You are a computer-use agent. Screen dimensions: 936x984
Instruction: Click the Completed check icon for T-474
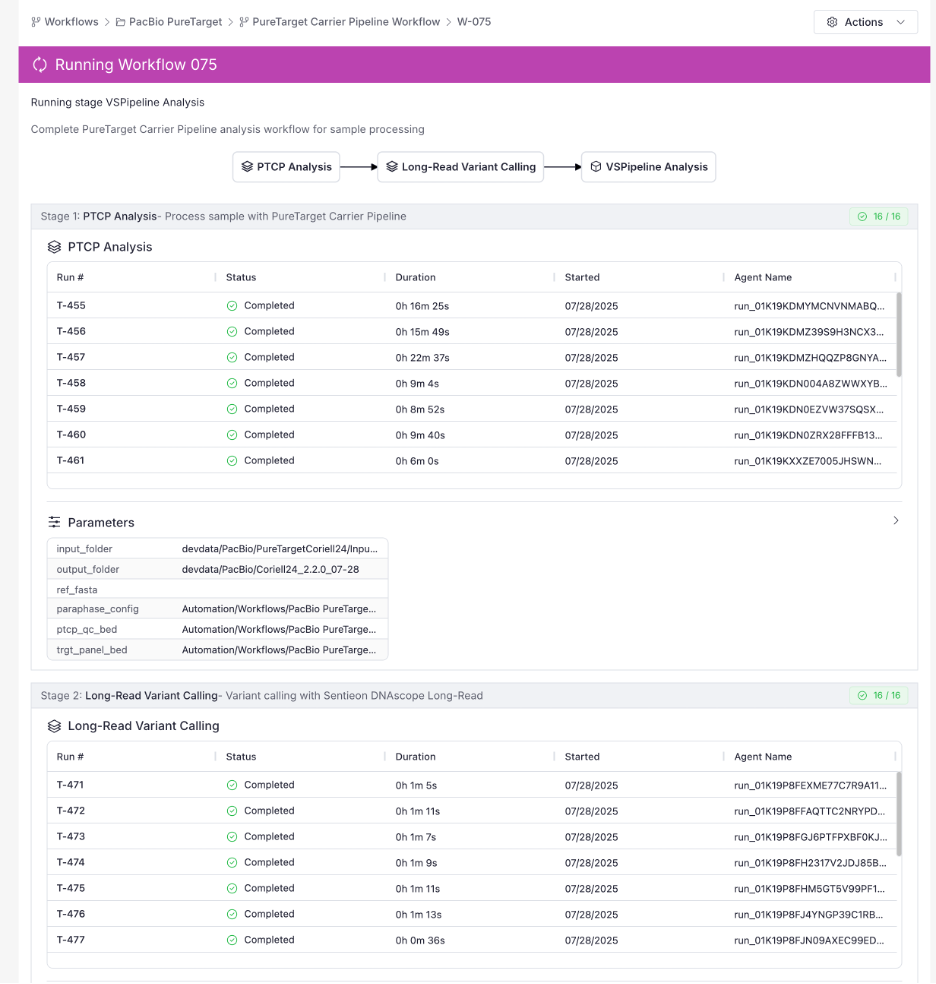[232, 862]
